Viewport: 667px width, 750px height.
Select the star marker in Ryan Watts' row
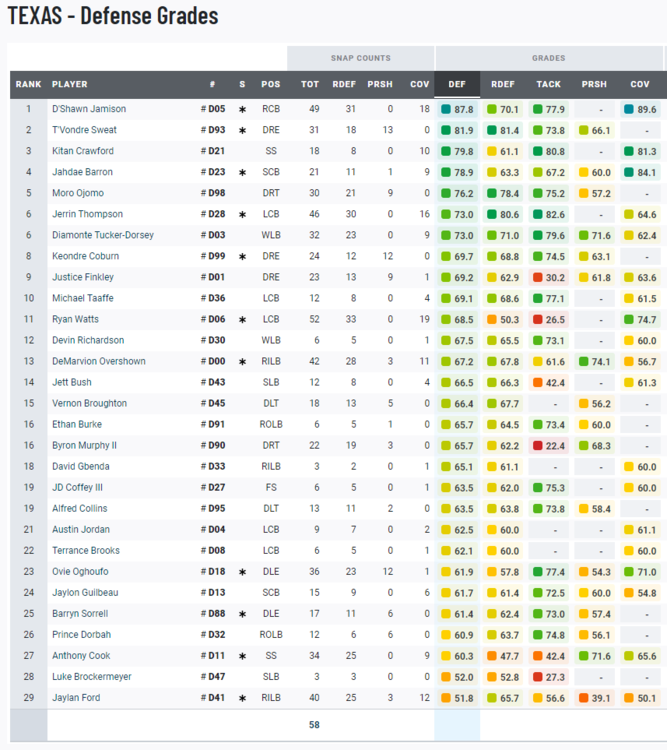point(242,319)
